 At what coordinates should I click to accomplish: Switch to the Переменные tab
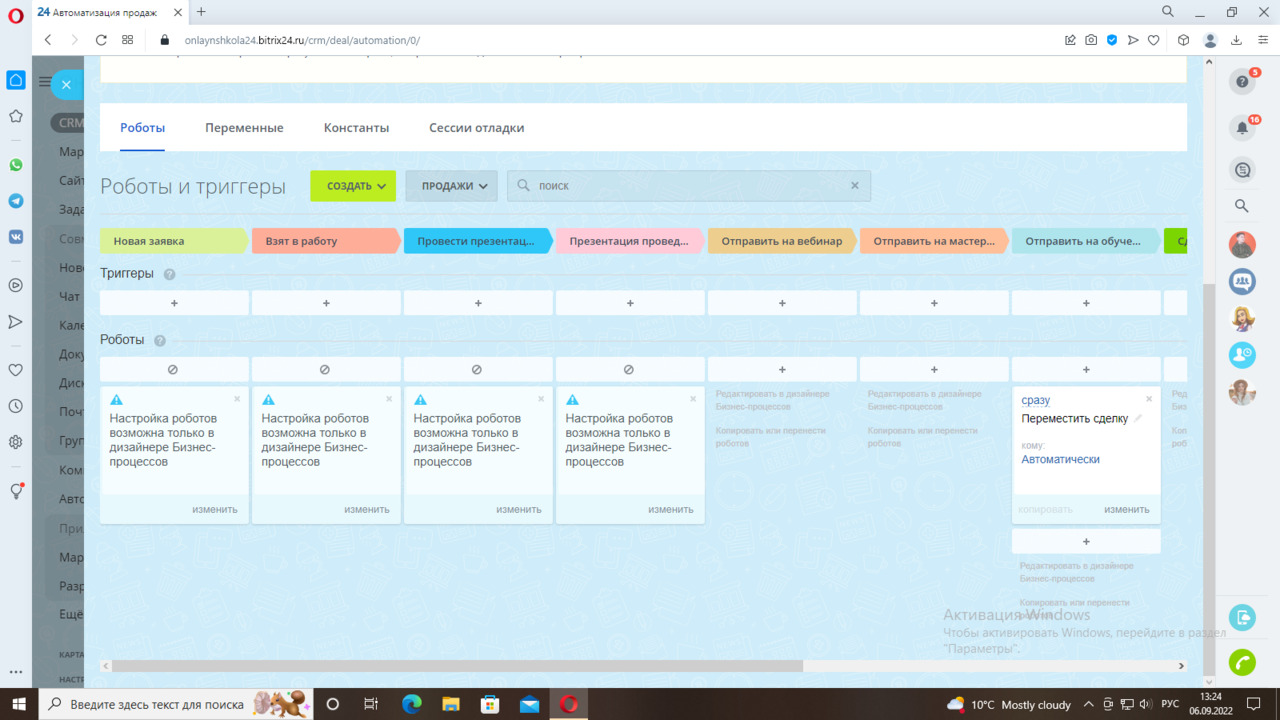click(x=244, y=128)
